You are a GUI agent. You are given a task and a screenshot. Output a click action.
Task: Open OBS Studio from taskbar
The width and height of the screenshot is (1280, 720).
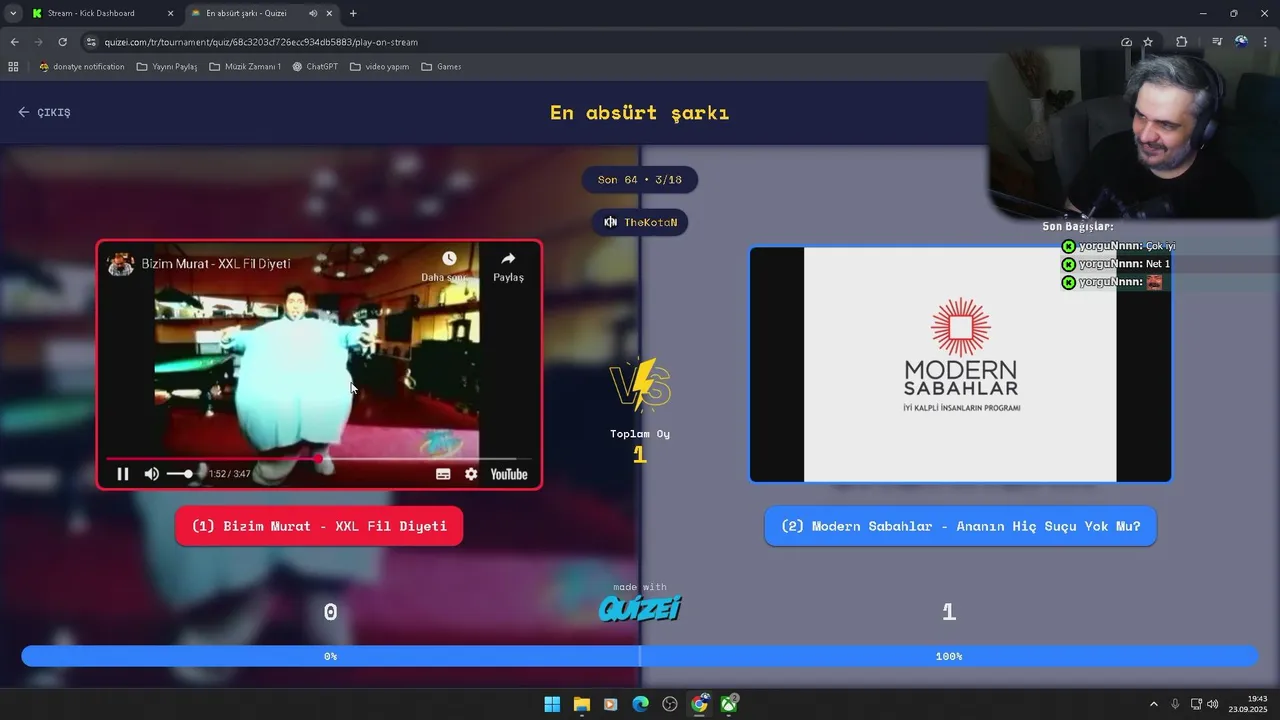(x=670, y=704)
